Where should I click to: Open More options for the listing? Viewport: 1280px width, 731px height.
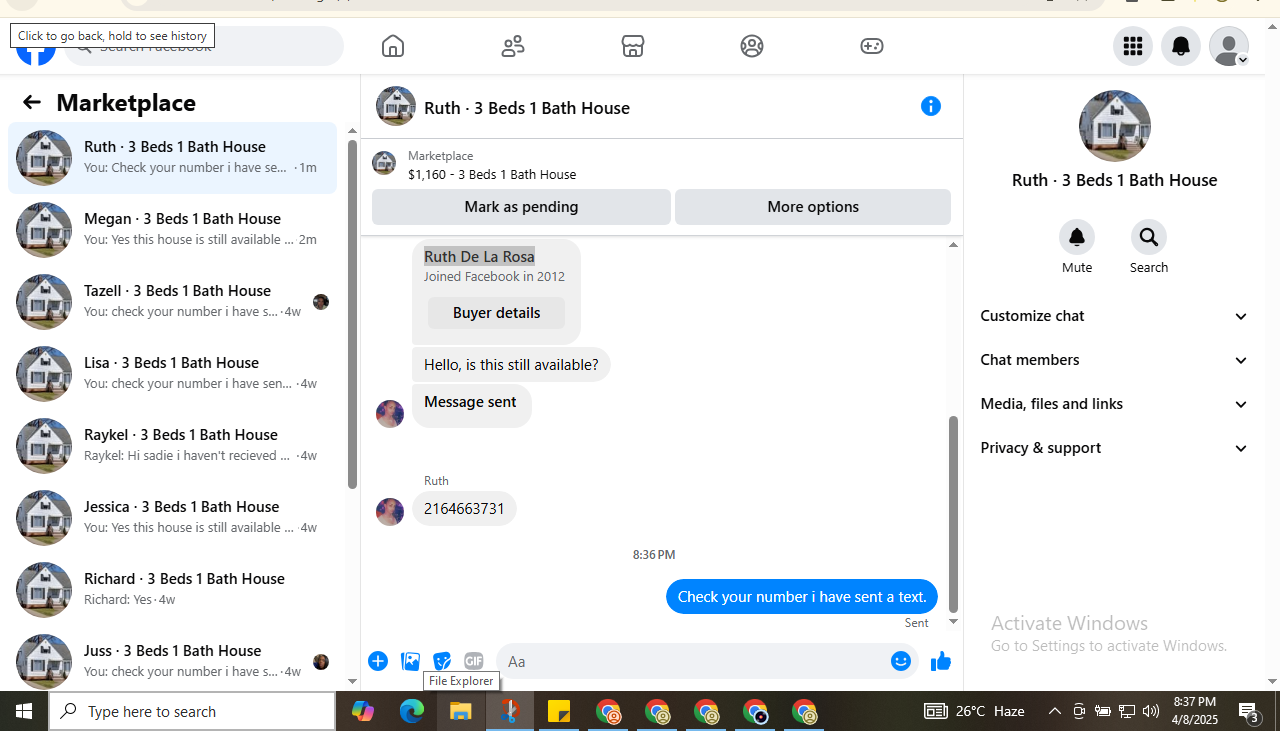[x=813, y=207]
